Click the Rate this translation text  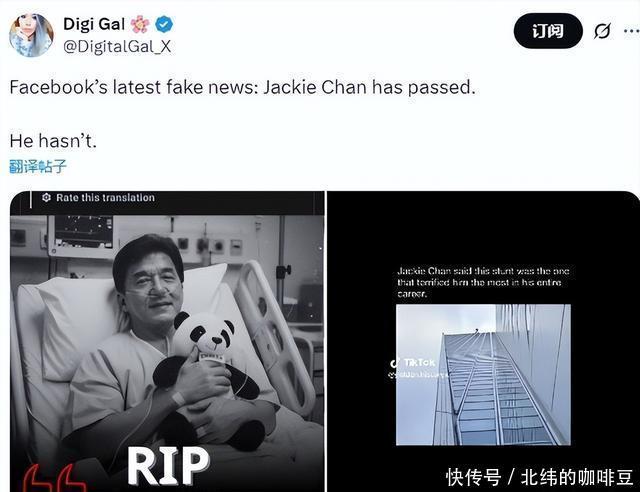pos(105,198)
